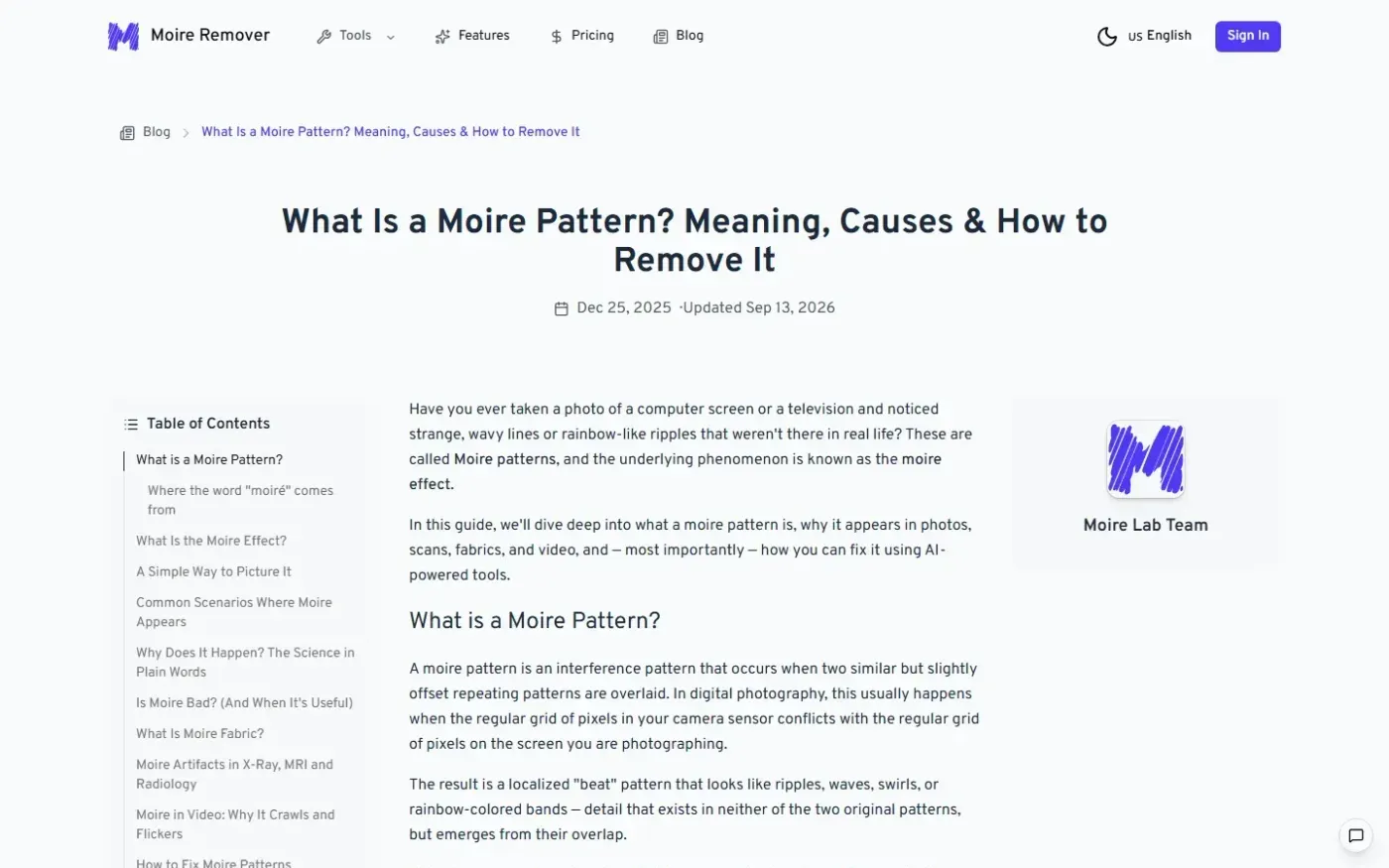This screenshot has width=1389, height=868.
Task: Click the Sign In button
Action: 1248,37
